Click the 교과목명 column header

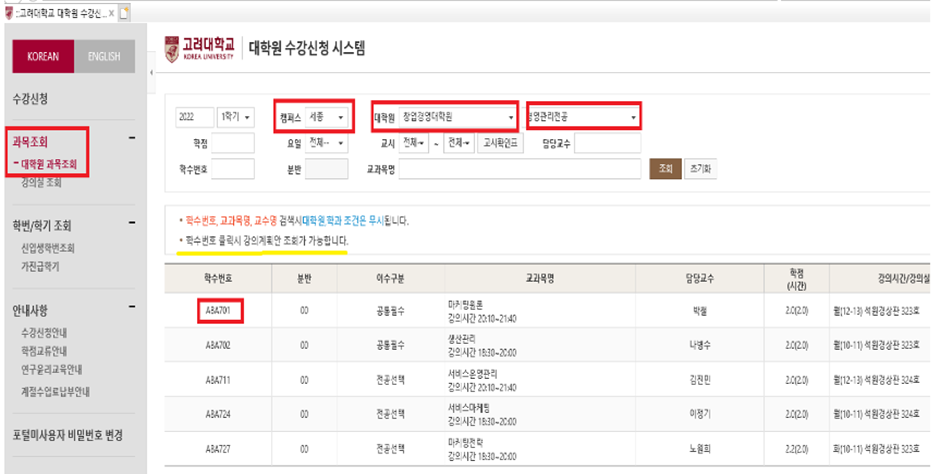tap(540, 279)
